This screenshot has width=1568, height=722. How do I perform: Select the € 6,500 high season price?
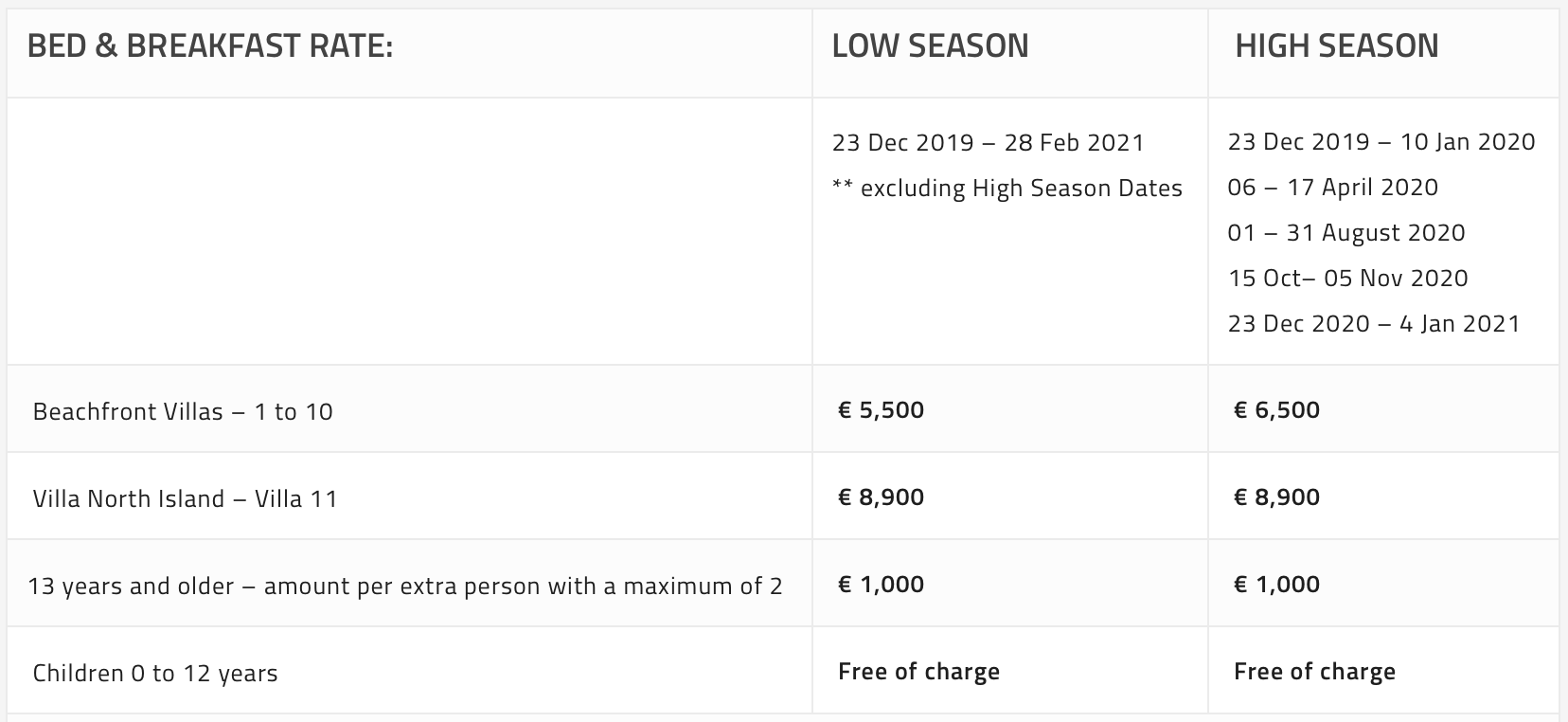[1277, 409]
